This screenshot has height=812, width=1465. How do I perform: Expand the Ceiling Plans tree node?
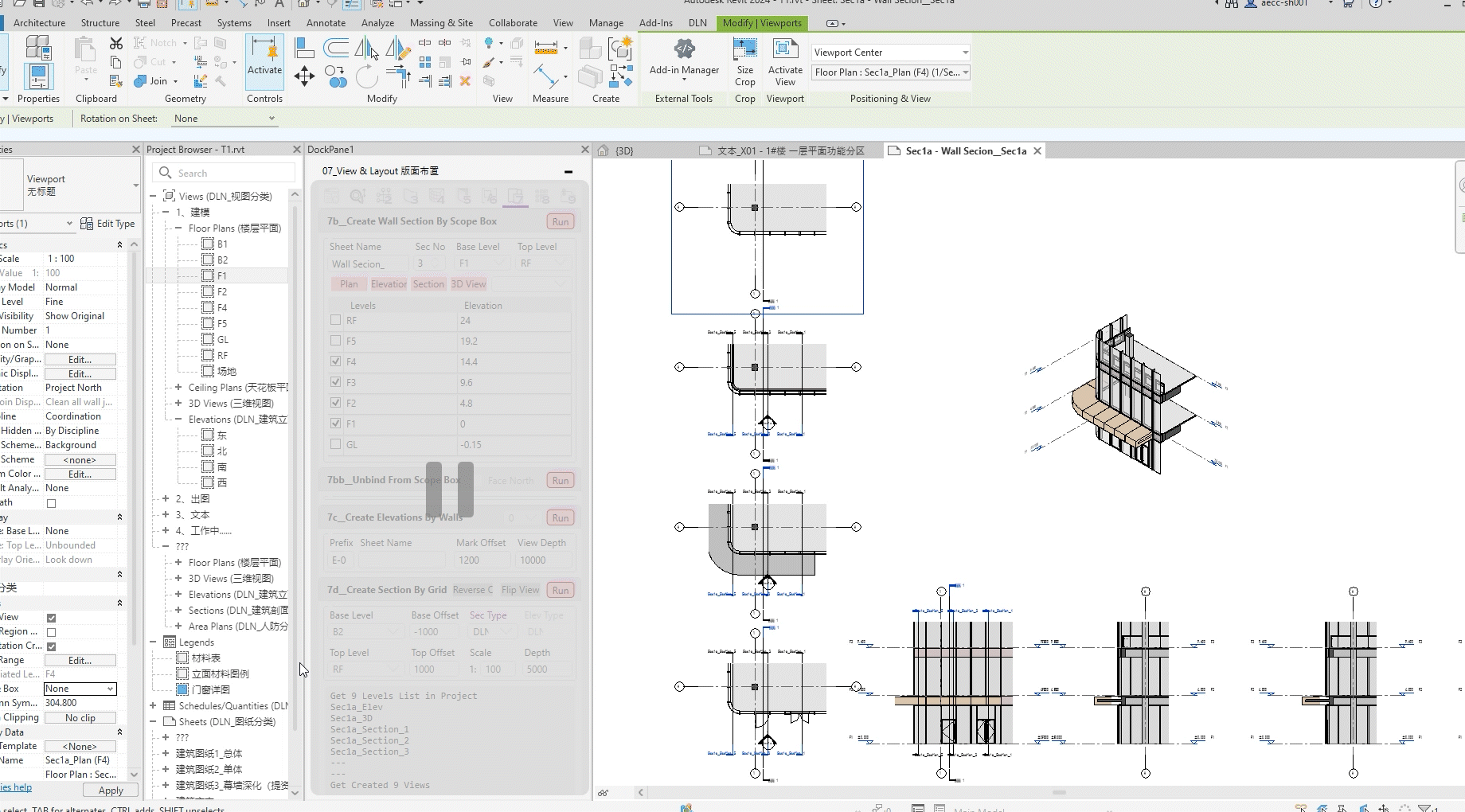[x=178, y=388]
